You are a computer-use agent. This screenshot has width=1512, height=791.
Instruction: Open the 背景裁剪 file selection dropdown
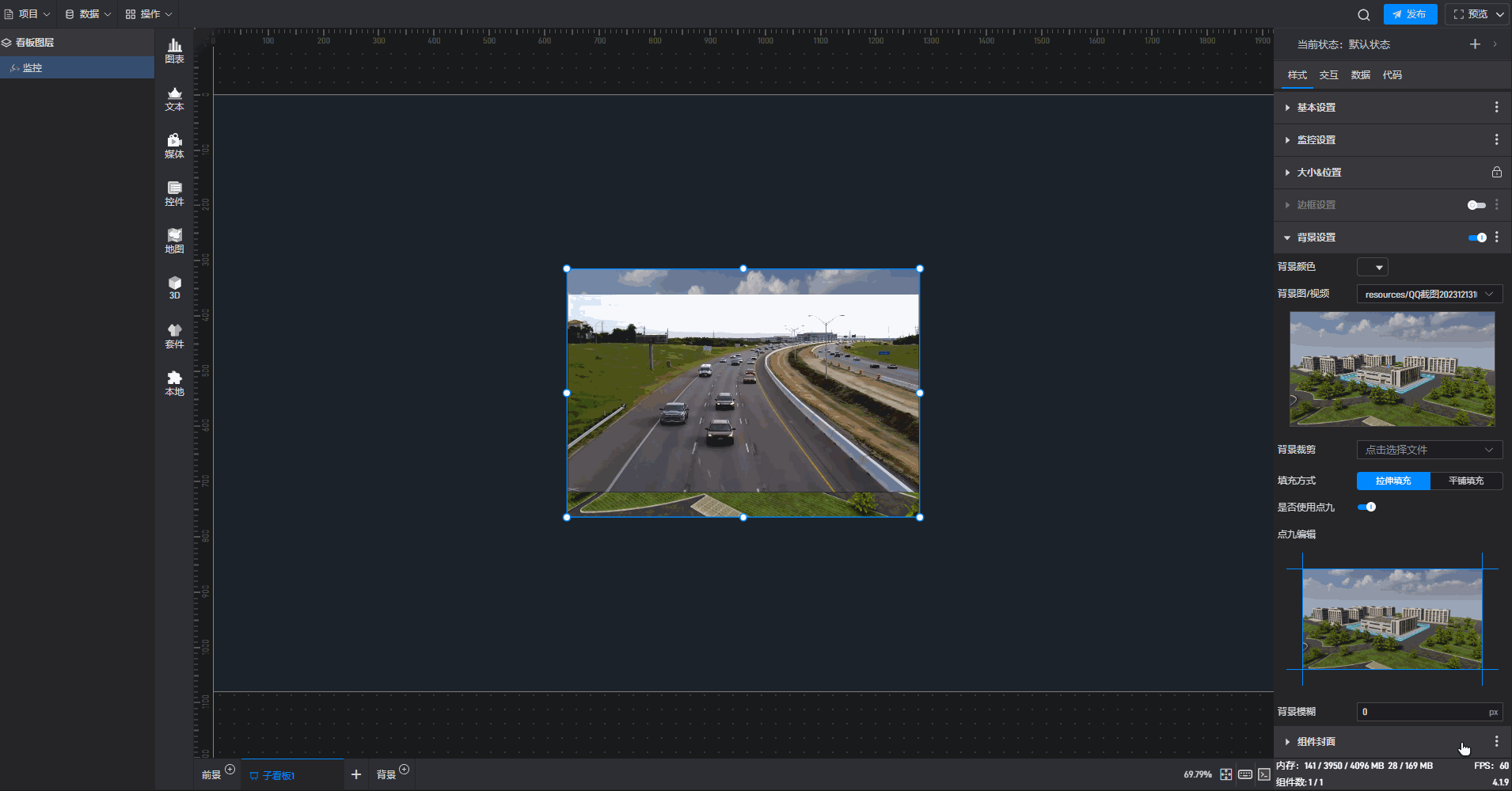pos(1429,450)
